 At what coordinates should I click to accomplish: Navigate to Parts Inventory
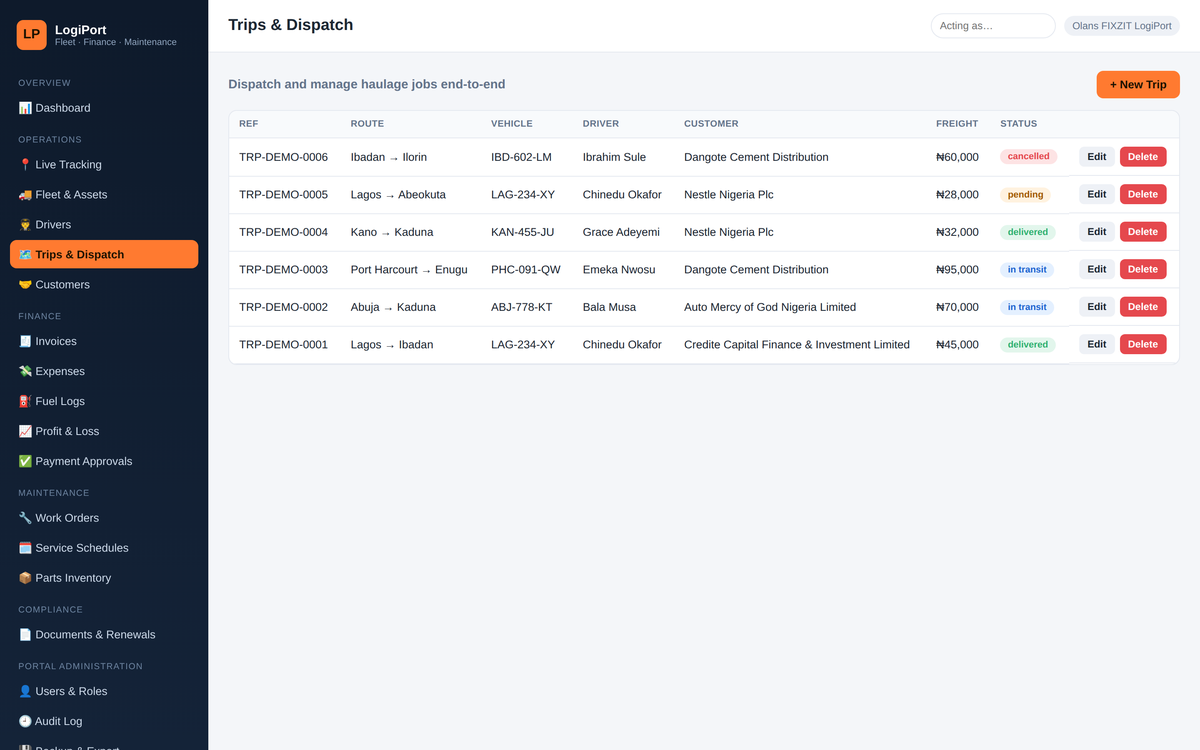point(104,578)
